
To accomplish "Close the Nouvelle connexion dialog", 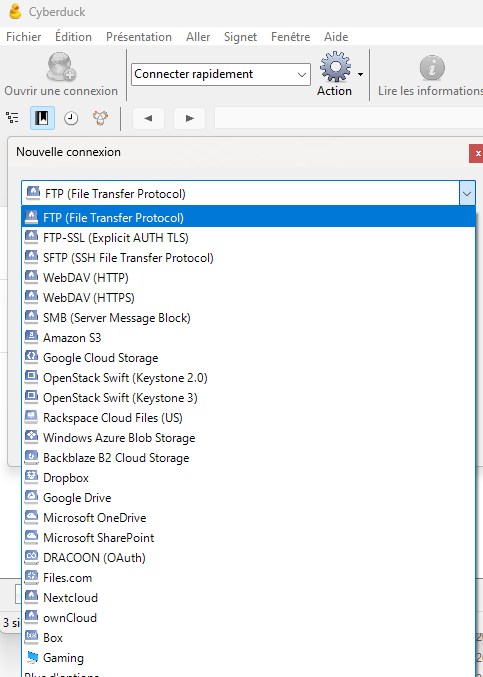I will pos(477,153).
